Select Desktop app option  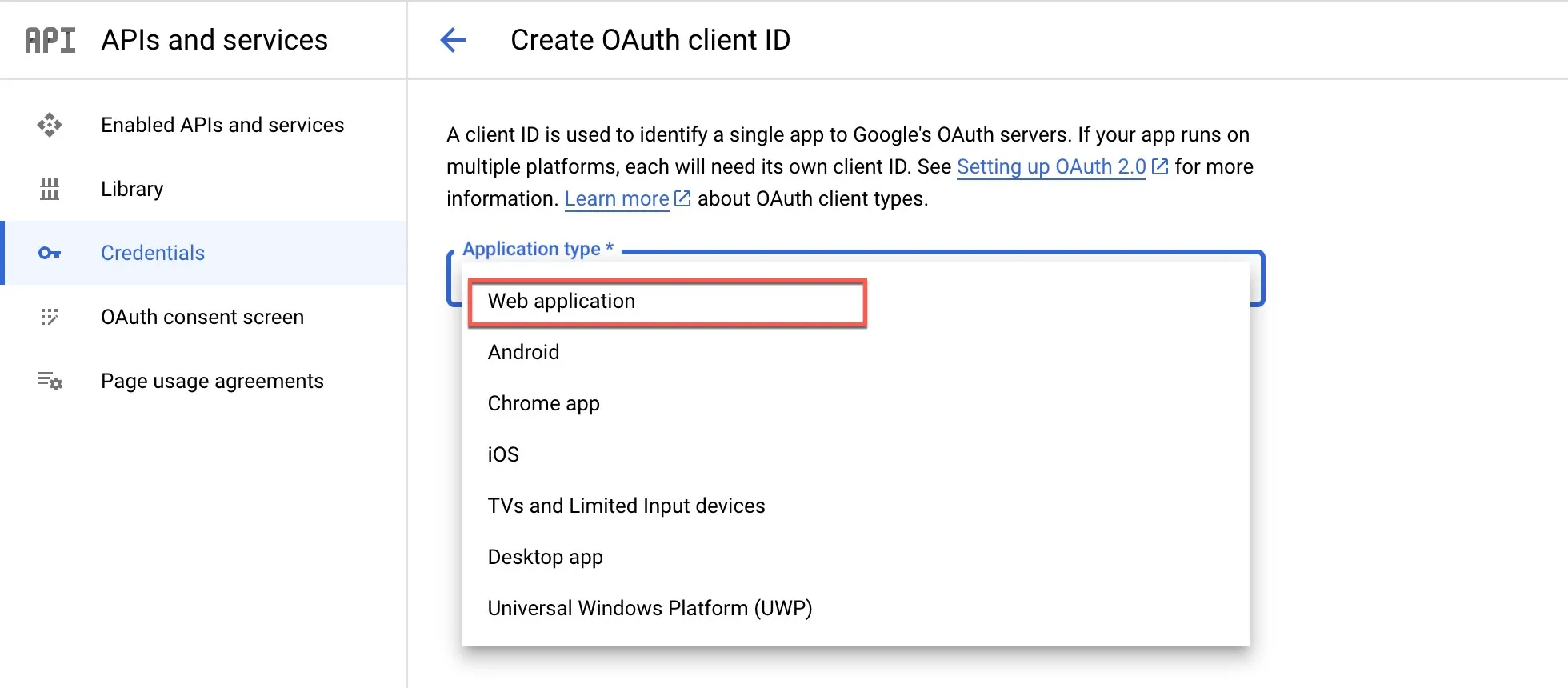pyautogui.click(x=856, y=557)
